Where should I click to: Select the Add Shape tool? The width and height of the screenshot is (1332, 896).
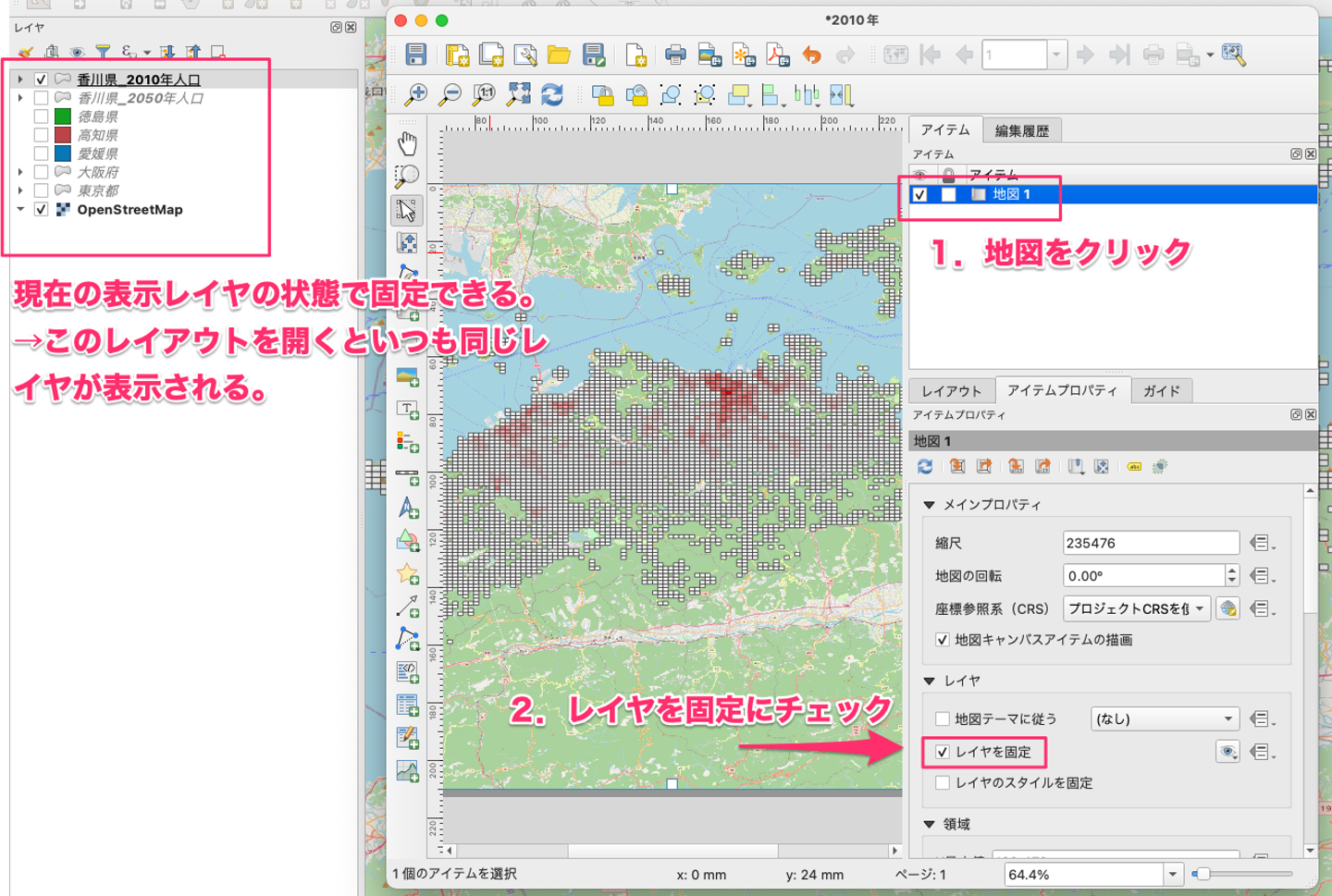click(x=407, y=541)
